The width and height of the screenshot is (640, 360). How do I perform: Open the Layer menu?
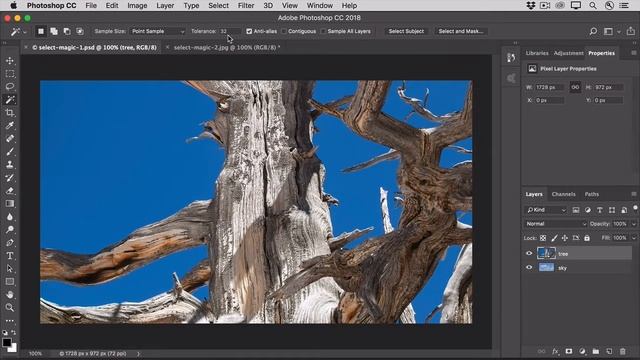pyautogui.click(x=165, y=6)
